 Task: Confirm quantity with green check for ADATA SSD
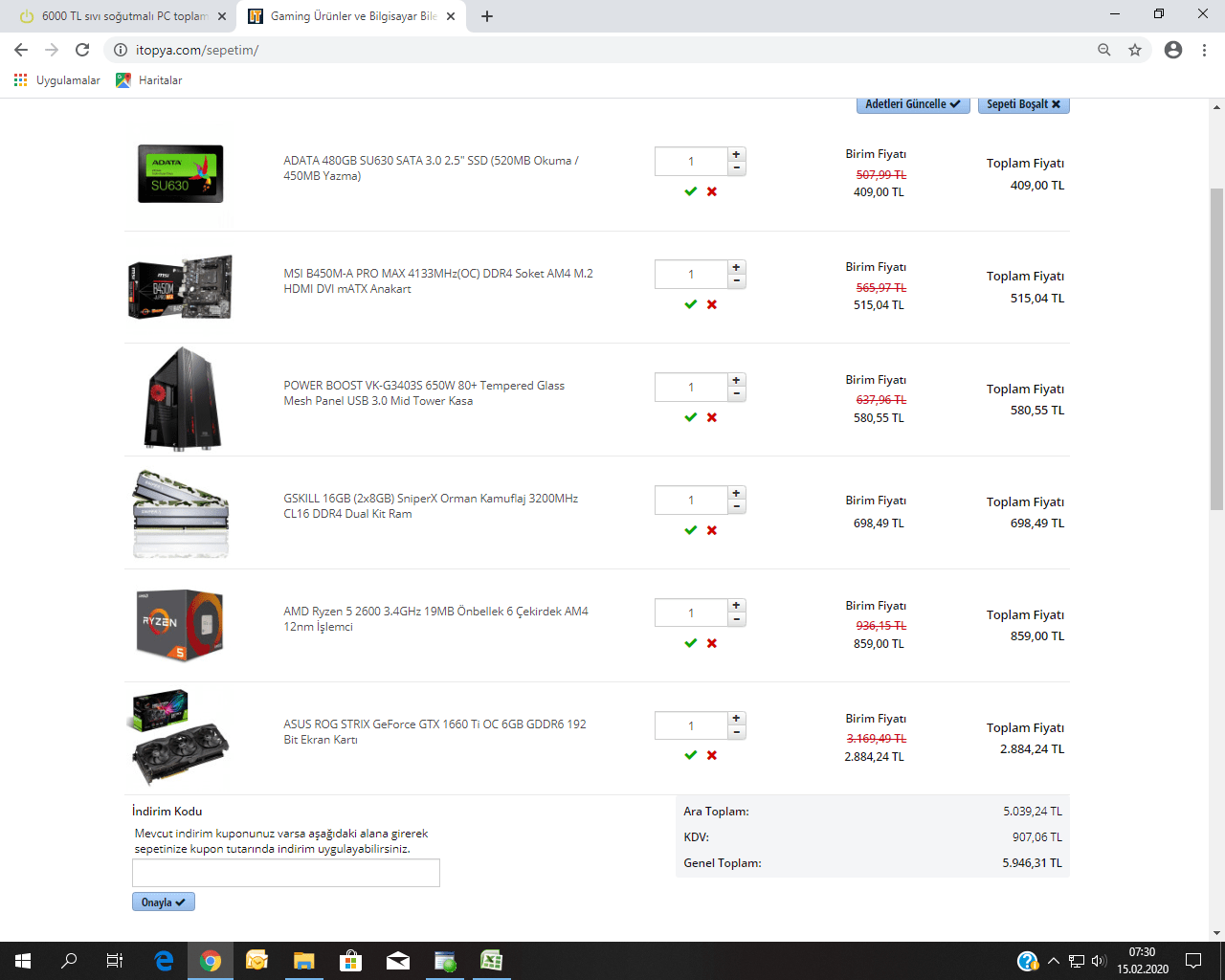point(691,191)
